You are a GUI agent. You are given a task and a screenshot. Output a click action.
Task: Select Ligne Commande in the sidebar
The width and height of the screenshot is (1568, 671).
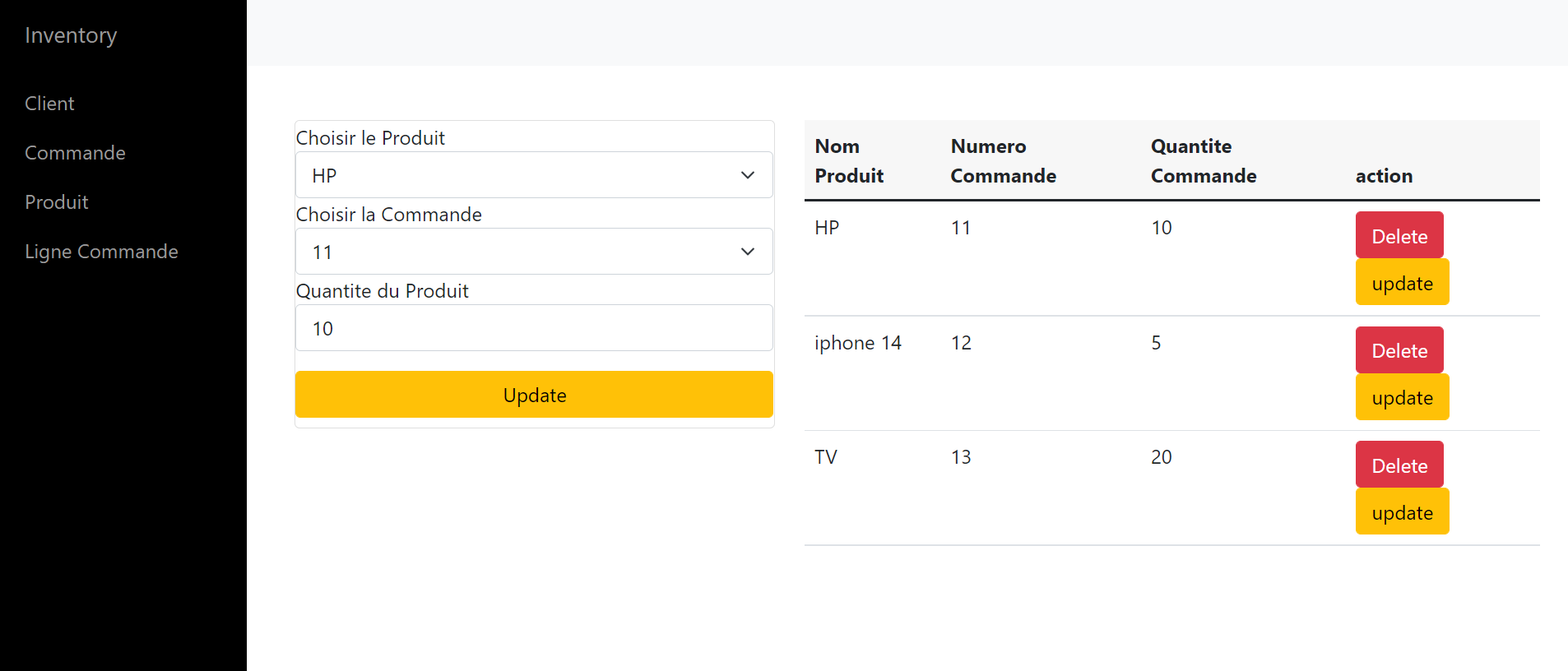click(101, 251)
